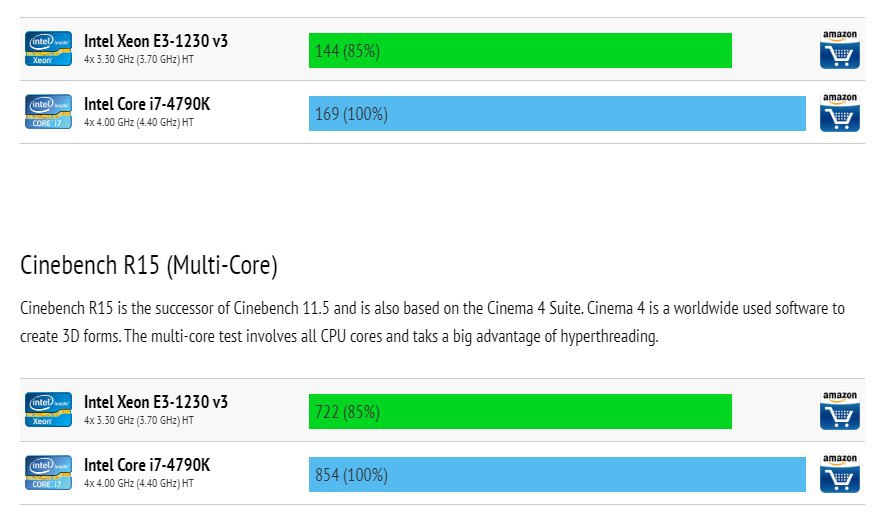Open the Intel Xeon E3-1230 v3 link scoring 144
The image size is (880, 522).
(x=156, y=41)
